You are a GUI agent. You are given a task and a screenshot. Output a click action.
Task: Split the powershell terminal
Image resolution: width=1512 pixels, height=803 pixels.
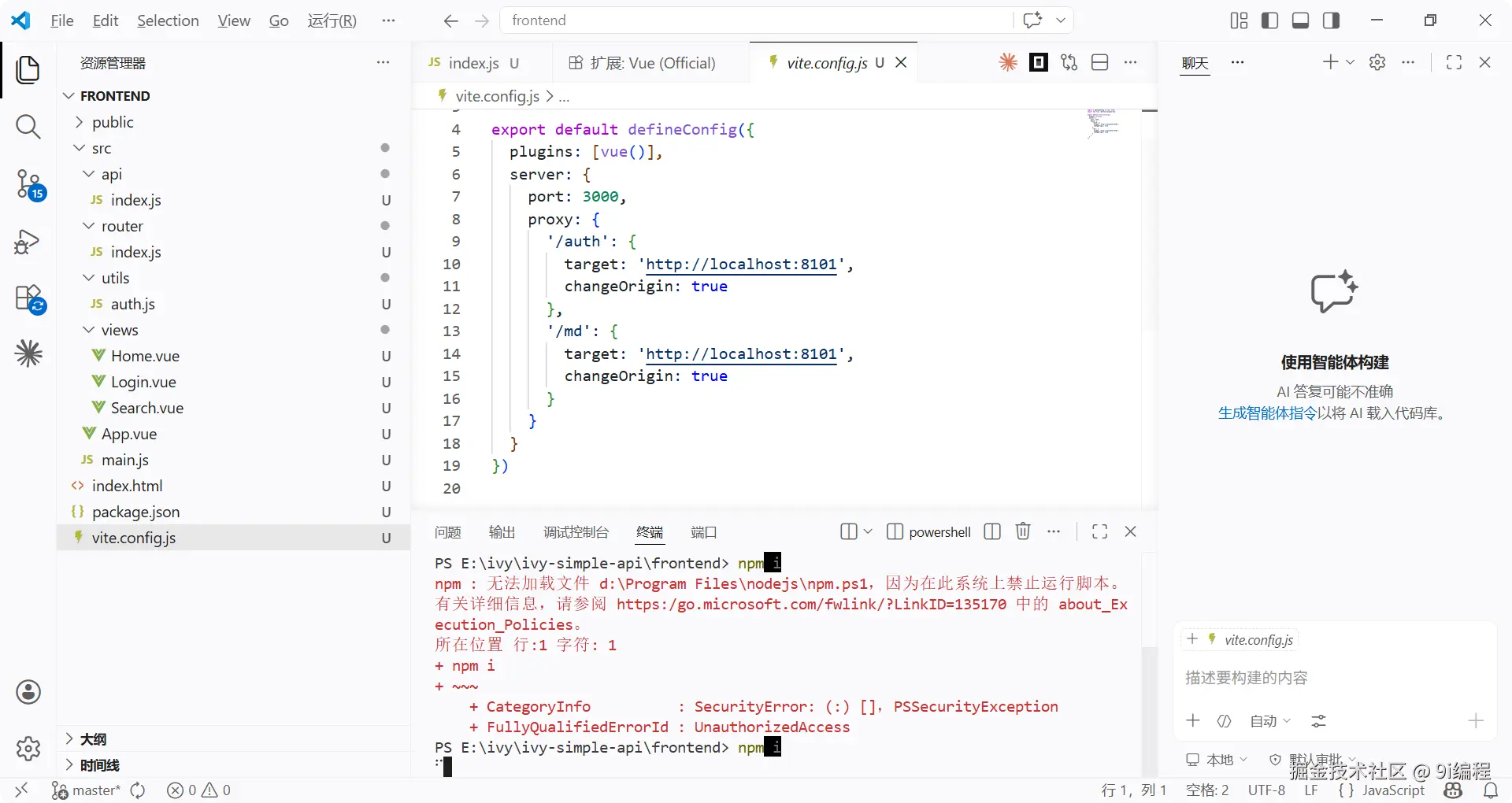992,531
